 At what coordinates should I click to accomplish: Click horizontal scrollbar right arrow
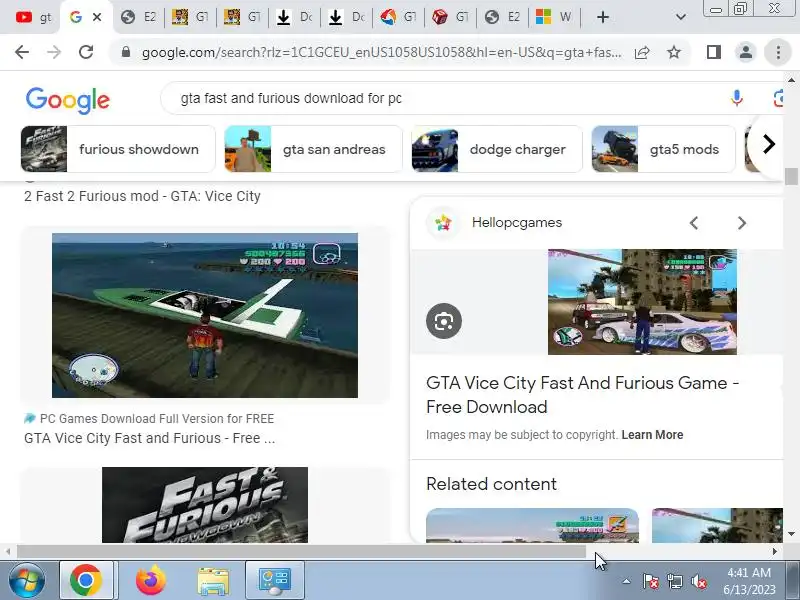tap(774, 552)
